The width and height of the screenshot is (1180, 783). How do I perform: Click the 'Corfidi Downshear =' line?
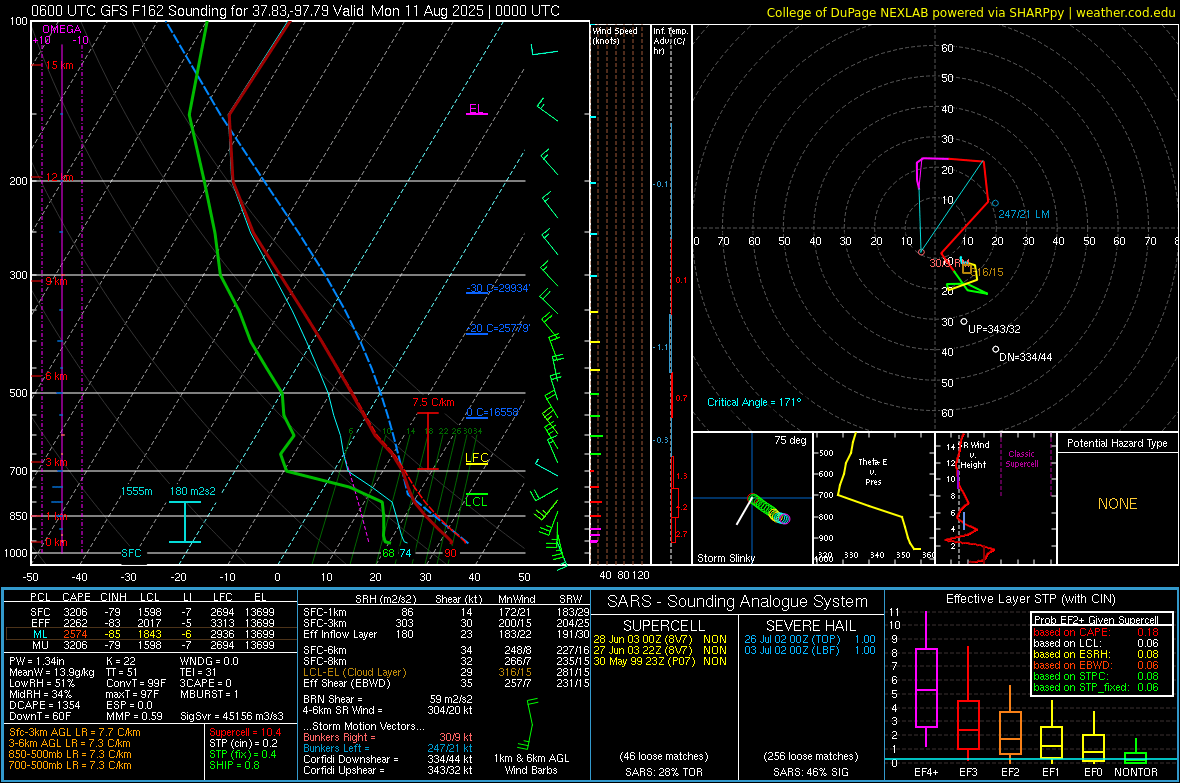(388, 759)
